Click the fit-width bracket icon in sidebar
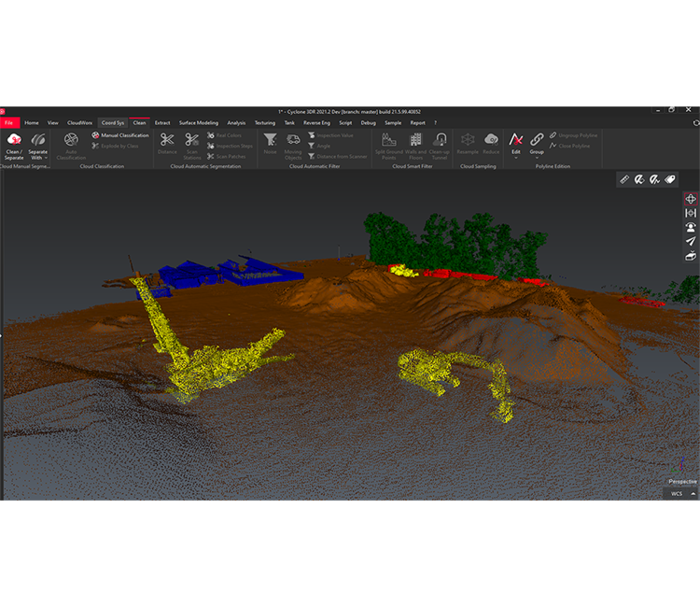Viewport: 700px width, 607px height. [x=691, y=213]
